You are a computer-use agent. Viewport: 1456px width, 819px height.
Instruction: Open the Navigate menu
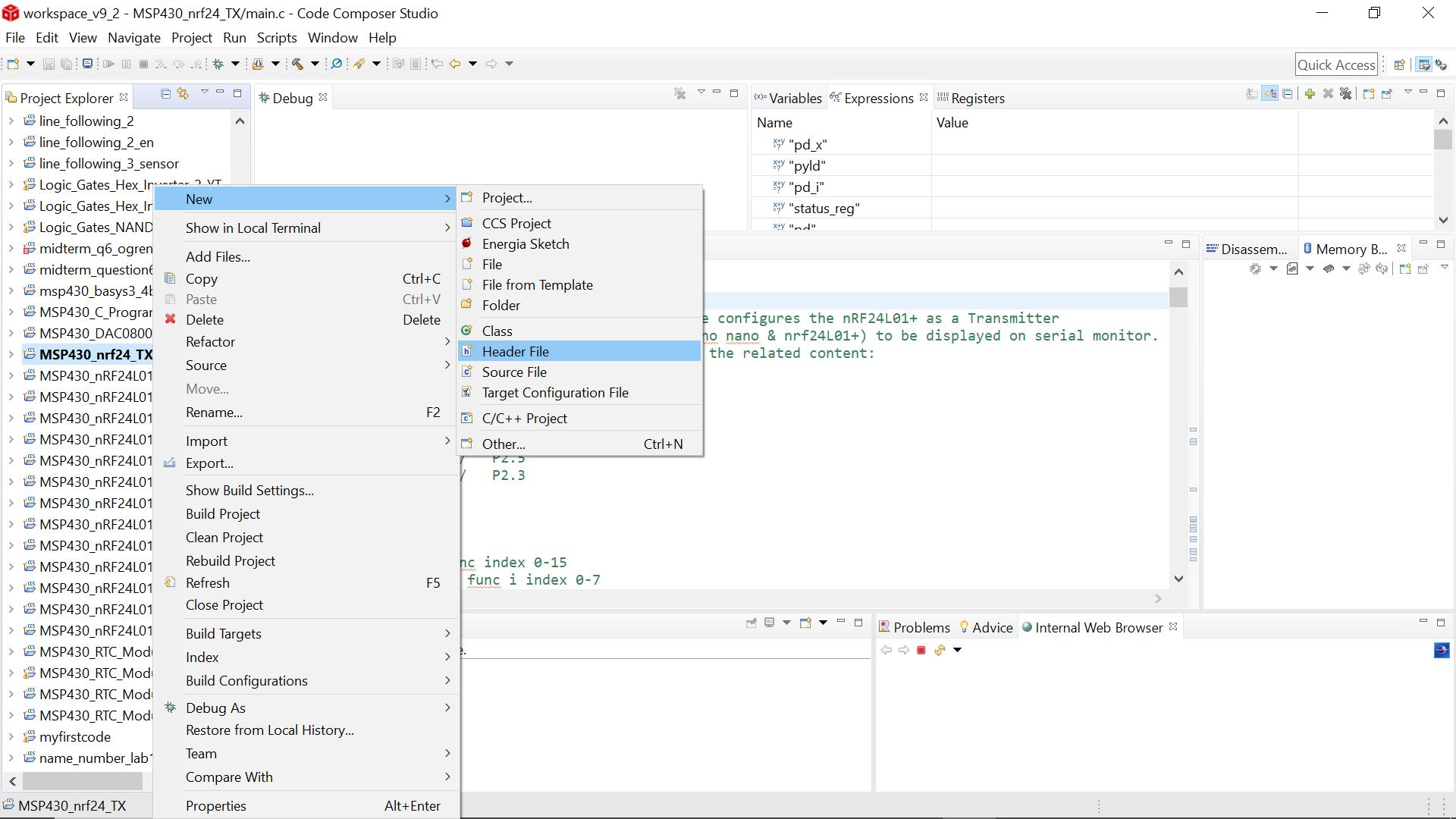[134, 37]
